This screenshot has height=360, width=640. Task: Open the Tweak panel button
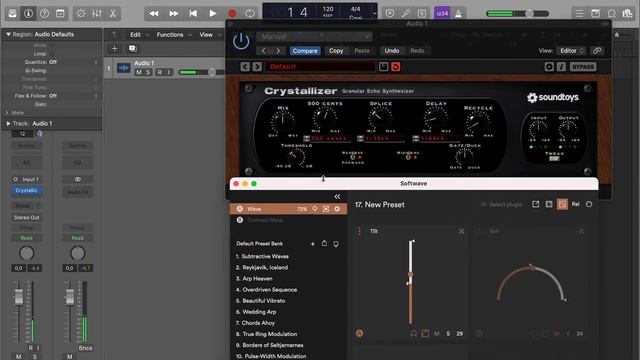point(554,158)
